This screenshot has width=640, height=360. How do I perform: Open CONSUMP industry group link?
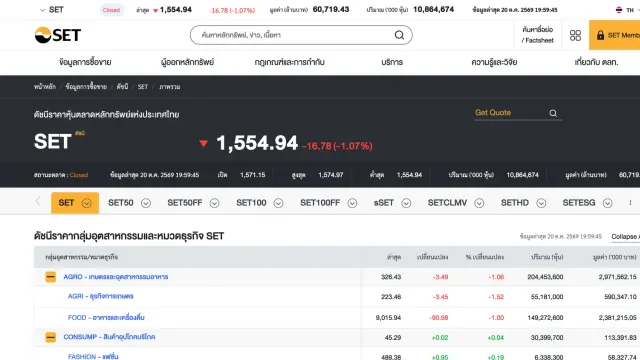(109, 337)
